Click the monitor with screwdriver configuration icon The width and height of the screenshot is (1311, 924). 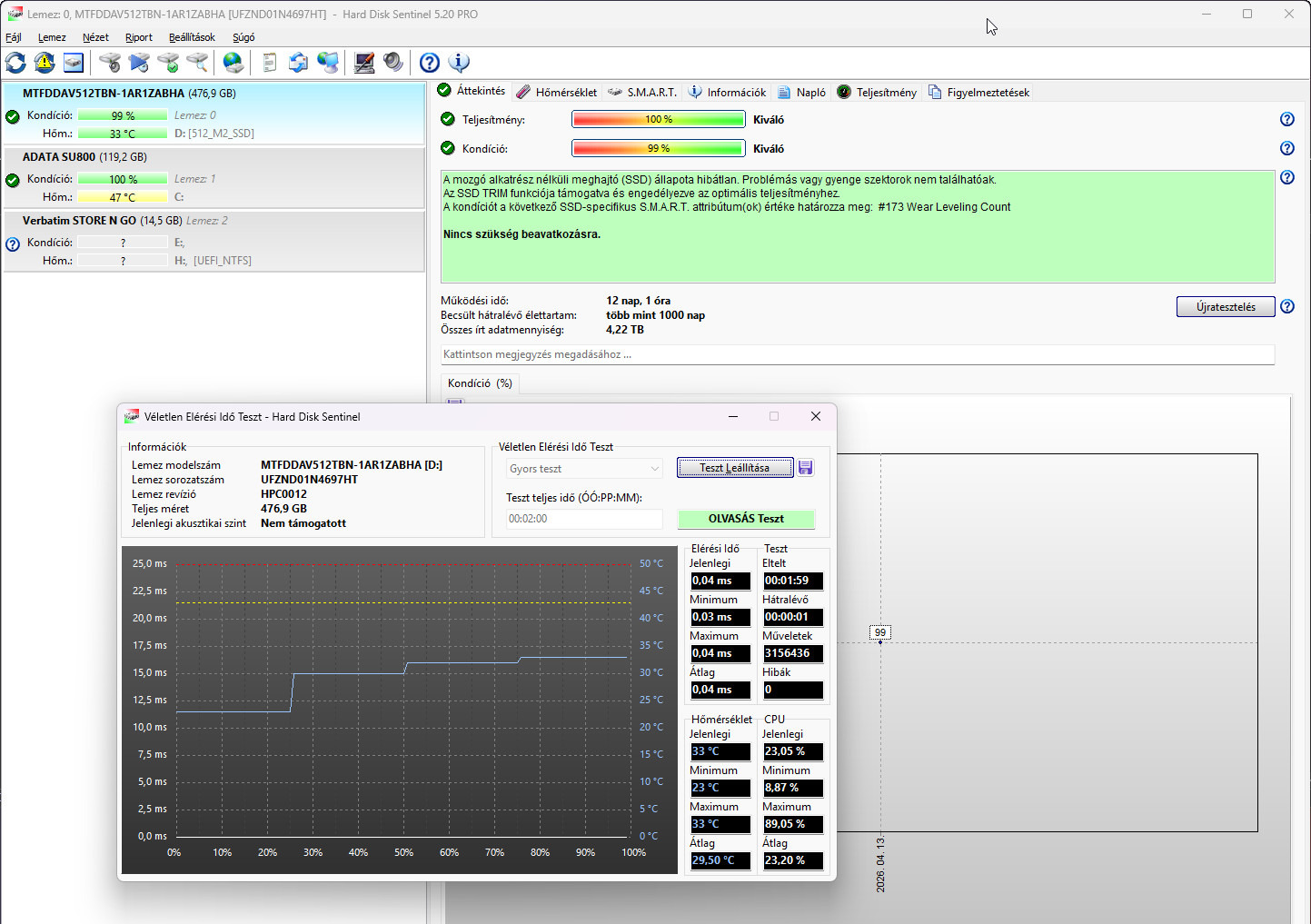[x=364, y=63]
